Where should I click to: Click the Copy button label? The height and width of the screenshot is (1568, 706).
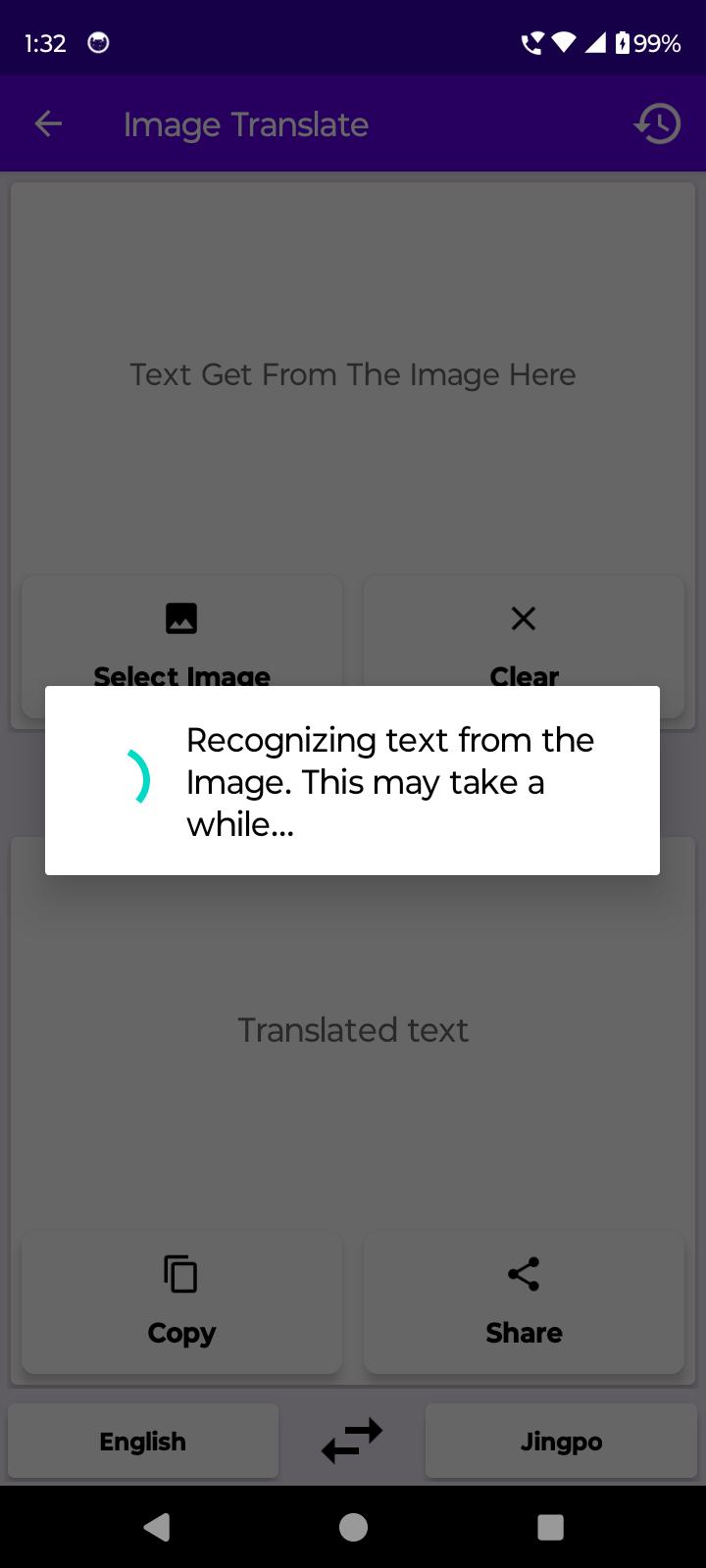point(181,1333)
